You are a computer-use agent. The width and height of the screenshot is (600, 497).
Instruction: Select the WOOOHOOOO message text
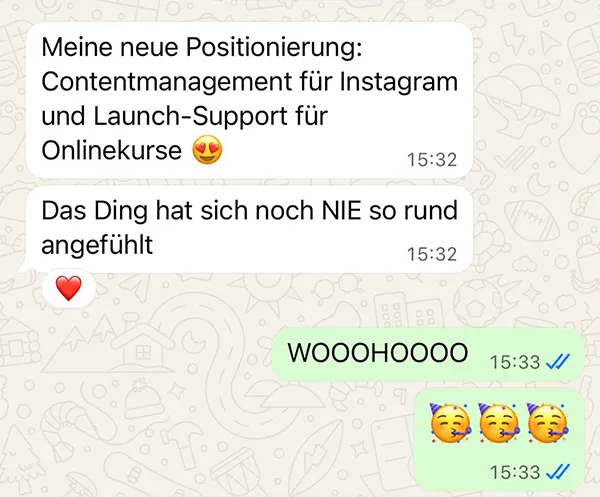point(378,352)
